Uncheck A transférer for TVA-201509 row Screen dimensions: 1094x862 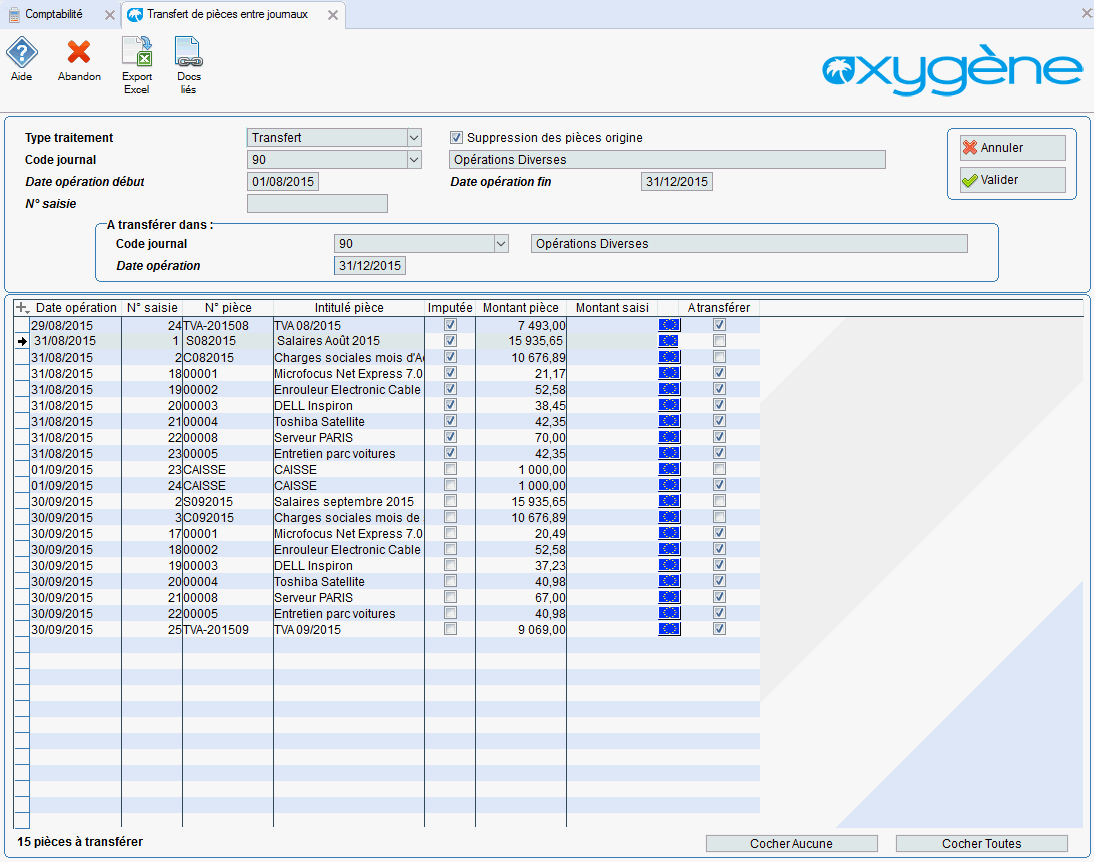point(719,630)
